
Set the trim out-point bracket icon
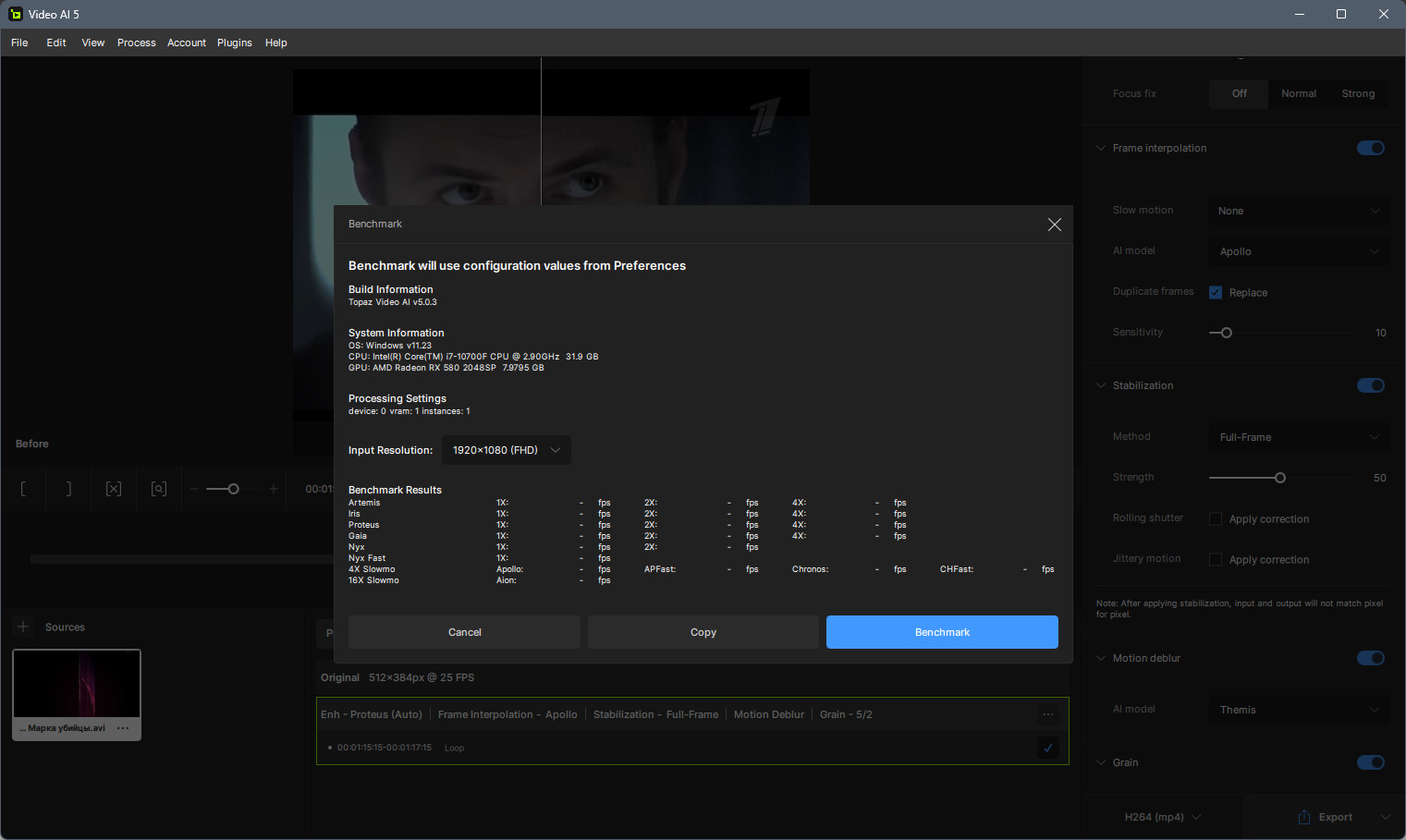coord(68,489)
